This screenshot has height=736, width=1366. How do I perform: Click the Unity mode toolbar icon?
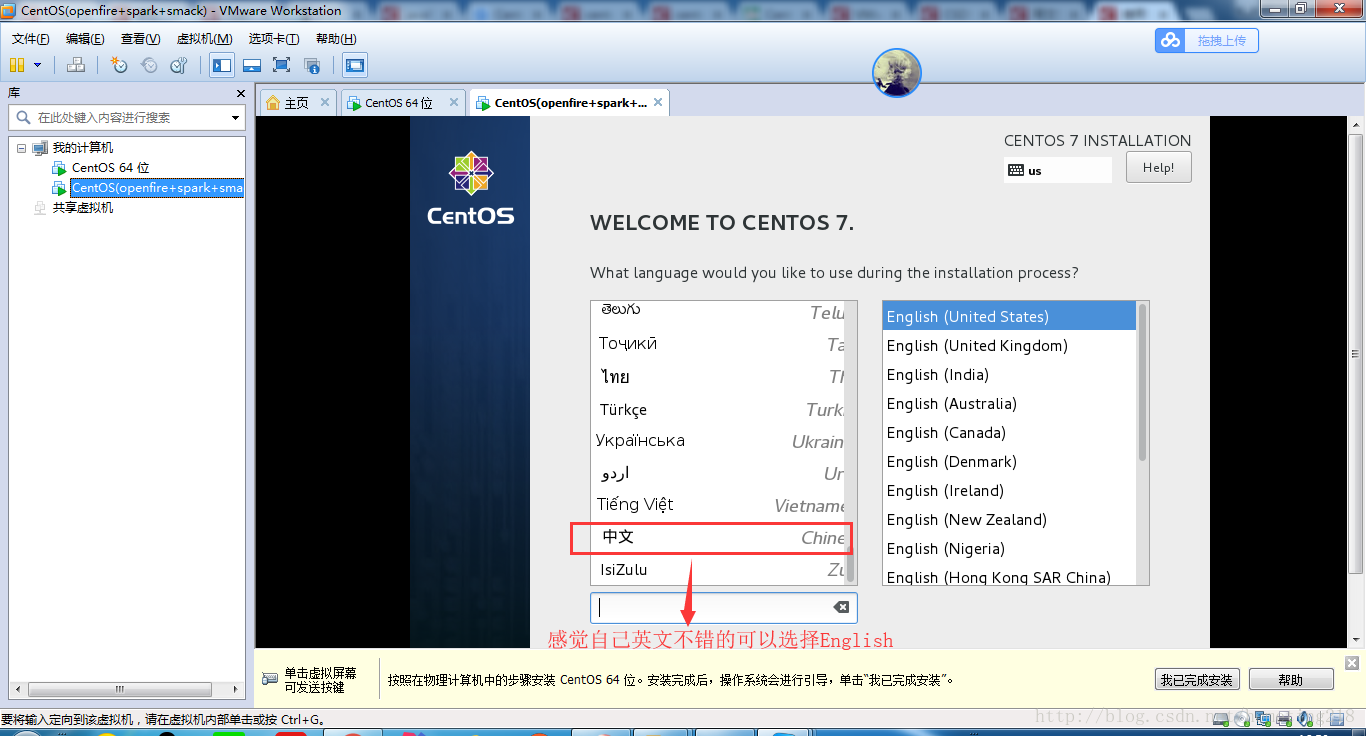click(312, 65)
